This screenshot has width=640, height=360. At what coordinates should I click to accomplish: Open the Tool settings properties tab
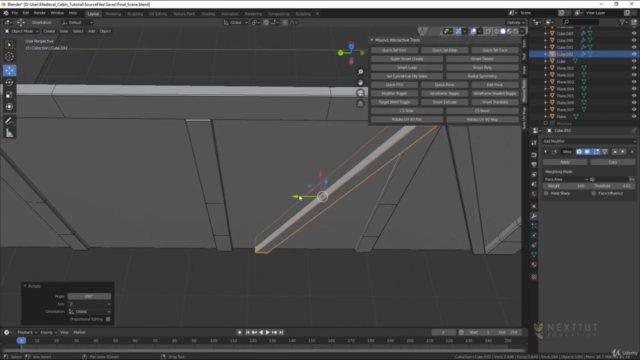534,143
